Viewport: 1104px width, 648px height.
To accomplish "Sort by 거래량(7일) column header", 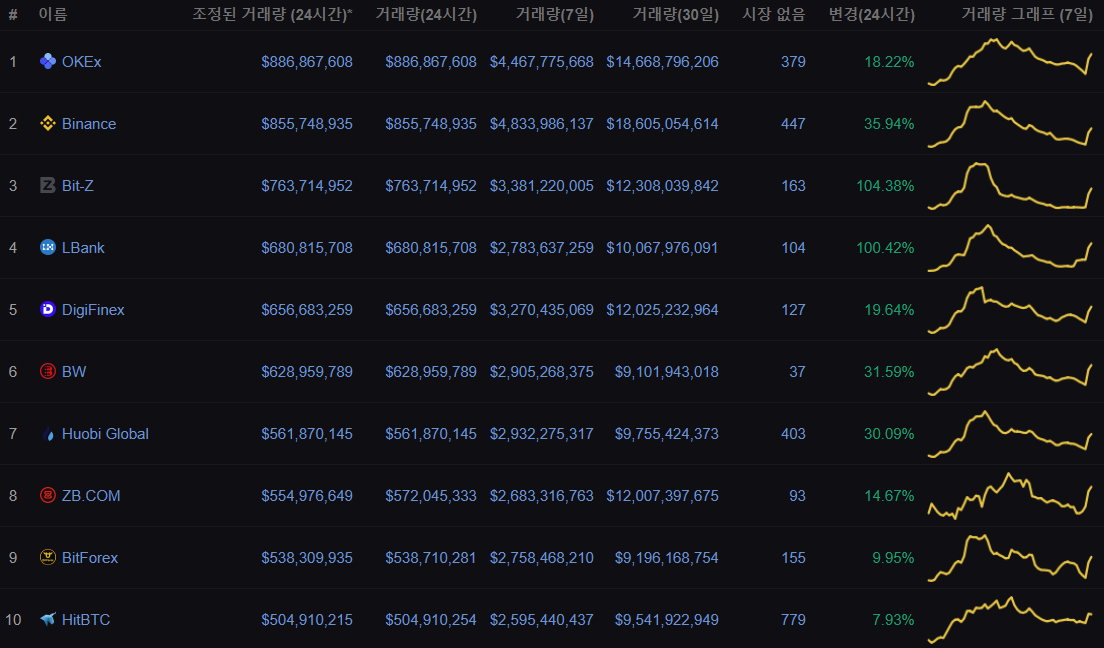I will (x=554, y=14).
